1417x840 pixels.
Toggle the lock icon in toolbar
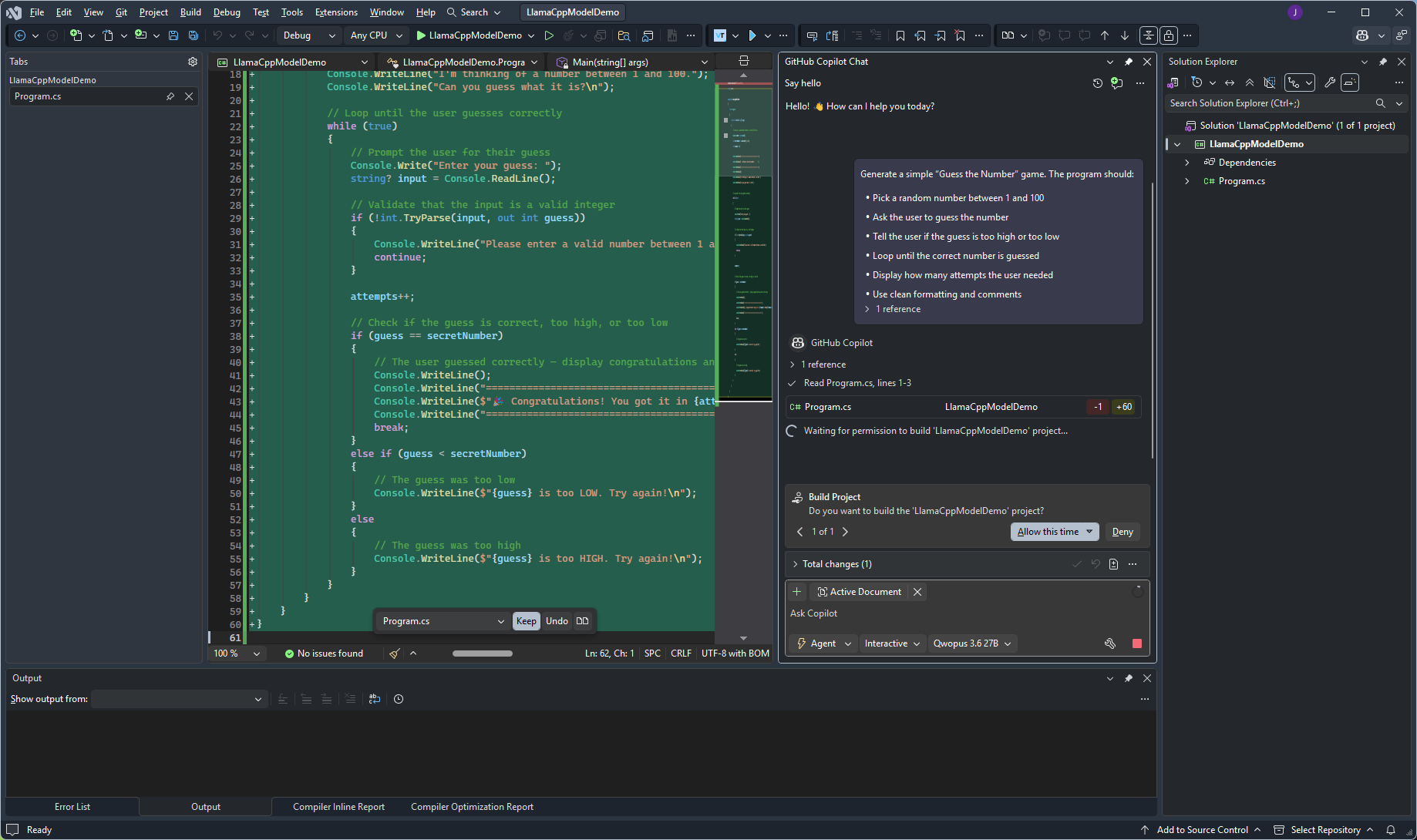[x=1169, y=35]
